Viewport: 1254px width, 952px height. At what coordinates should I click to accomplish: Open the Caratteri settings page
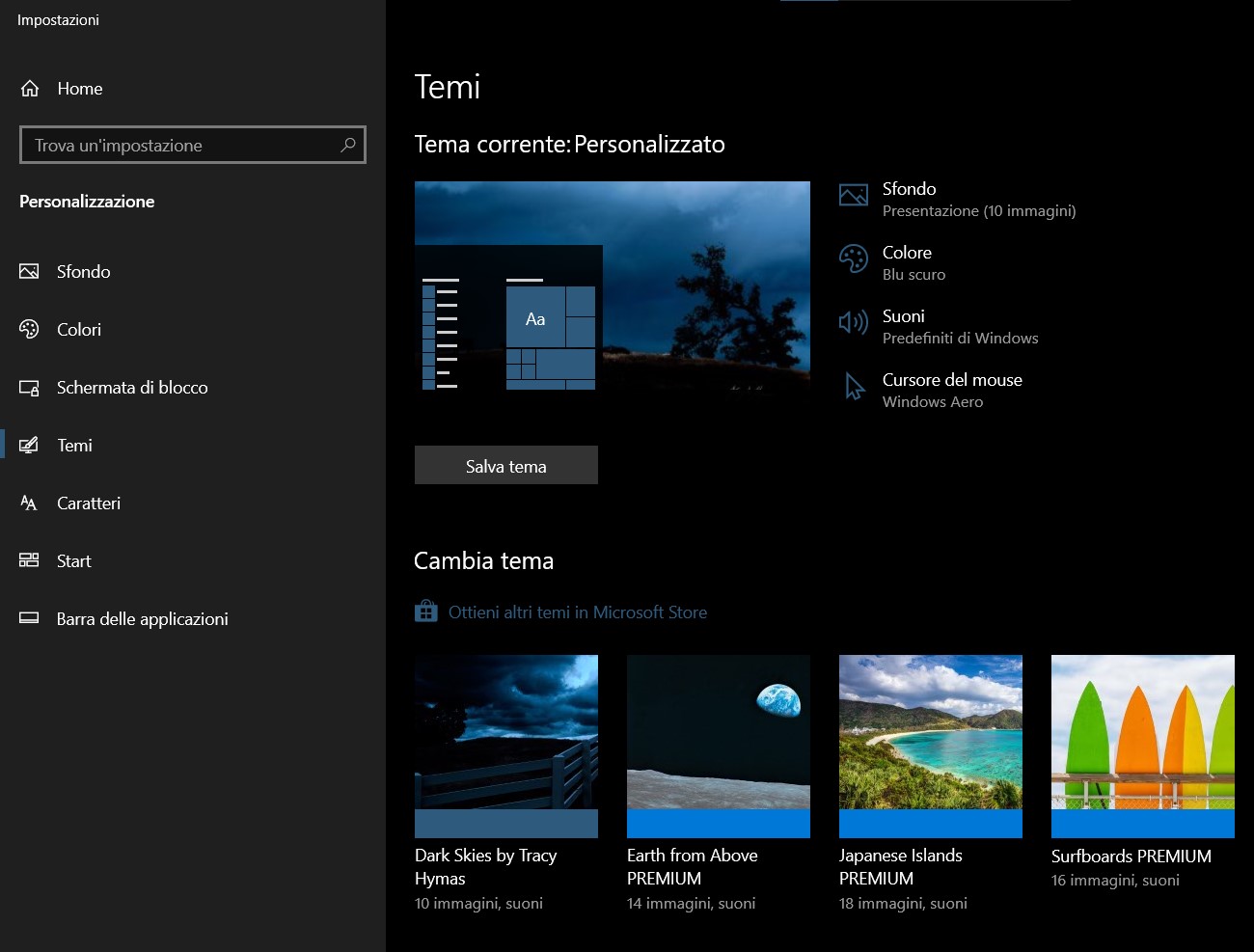coord(193,503)
